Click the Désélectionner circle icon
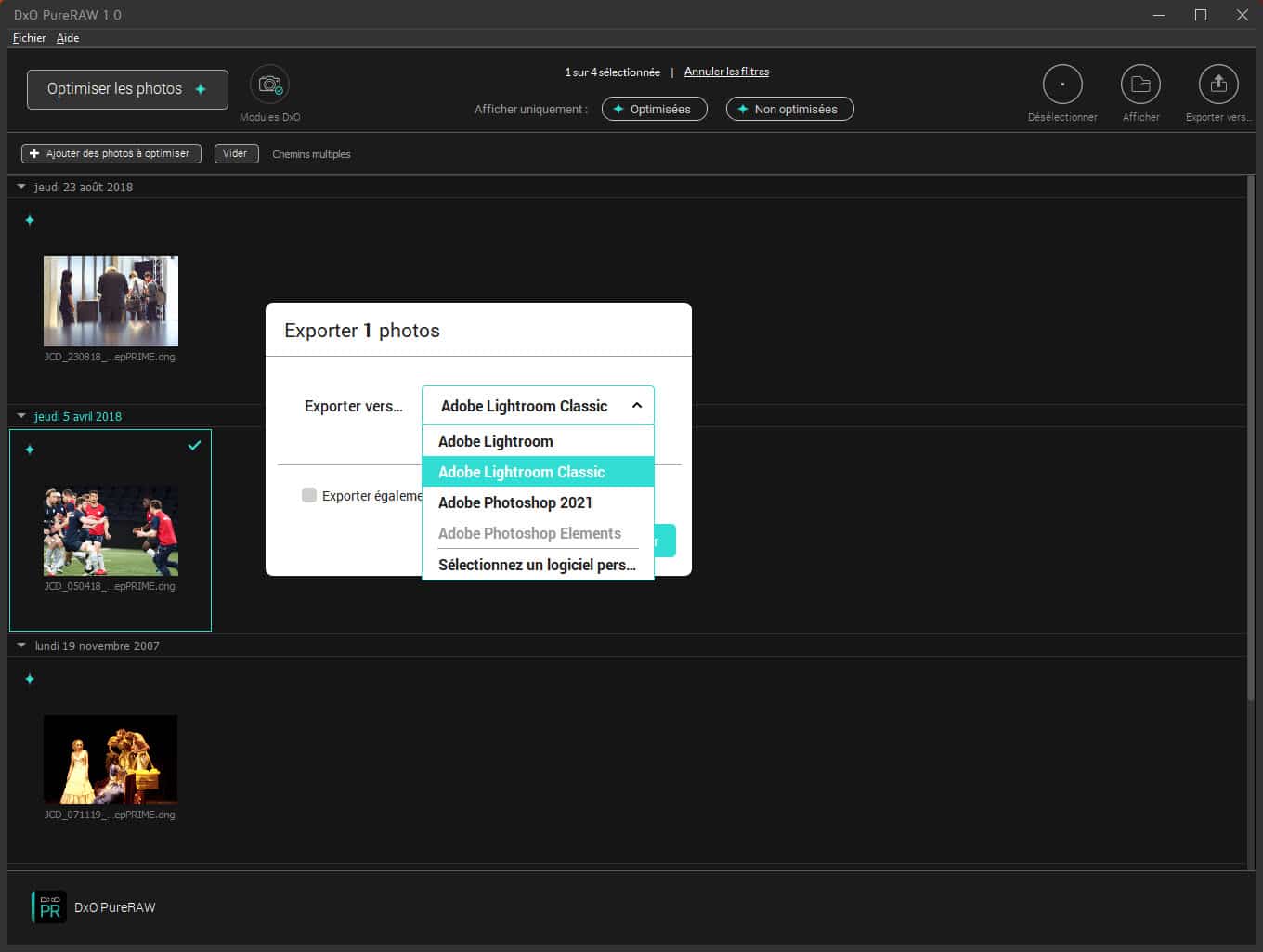Screen dimensions: 1263x952 coord(1062,85)
